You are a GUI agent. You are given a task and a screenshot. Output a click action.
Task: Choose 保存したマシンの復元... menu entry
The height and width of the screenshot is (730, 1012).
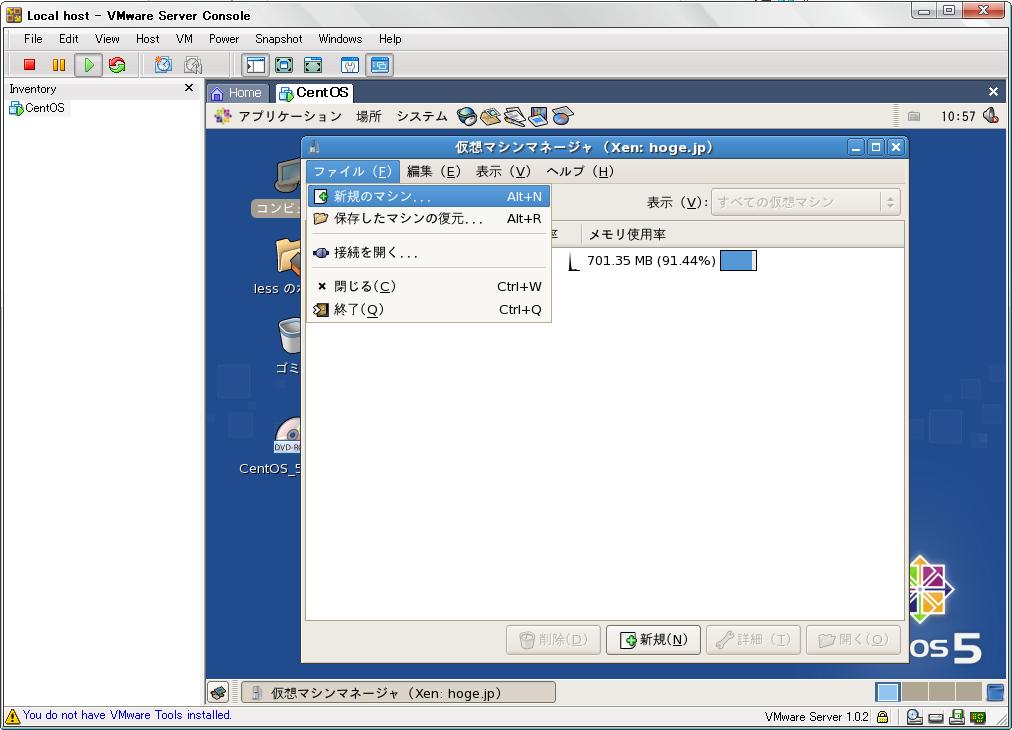(429, 219)
